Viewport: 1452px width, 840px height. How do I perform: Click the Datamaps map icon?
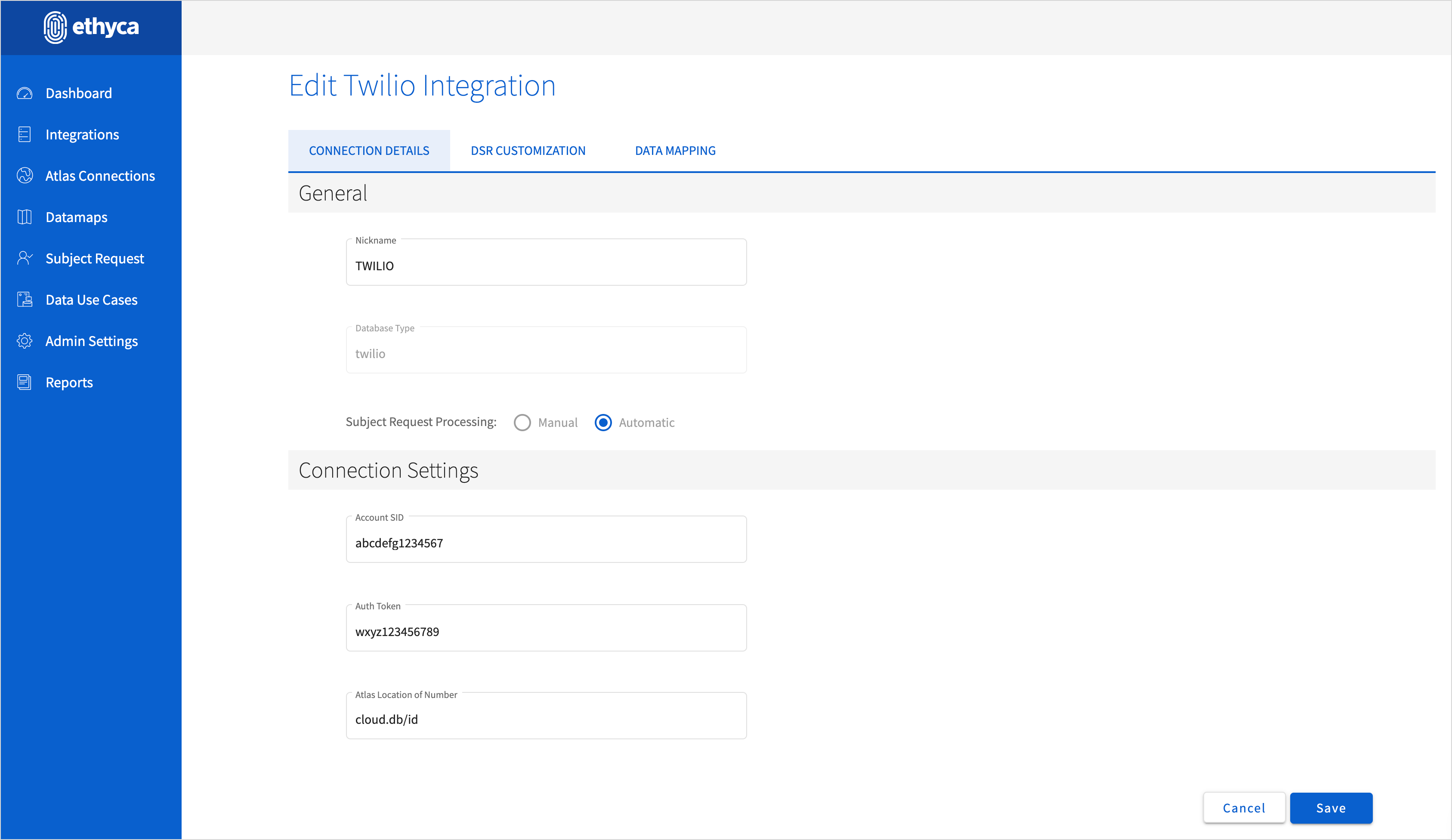click(x=24, y=217)
